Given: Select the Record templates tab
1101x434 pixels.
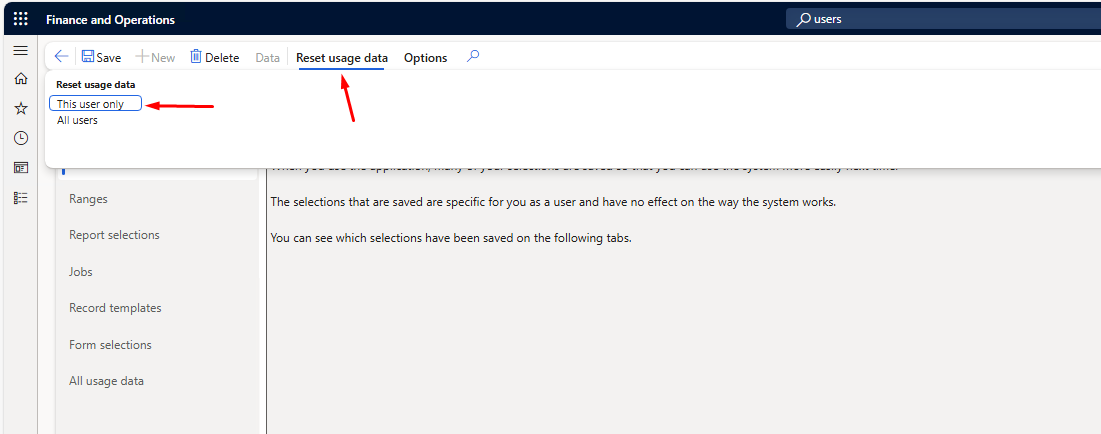Looking at the screenshot, I should (115, 308).
